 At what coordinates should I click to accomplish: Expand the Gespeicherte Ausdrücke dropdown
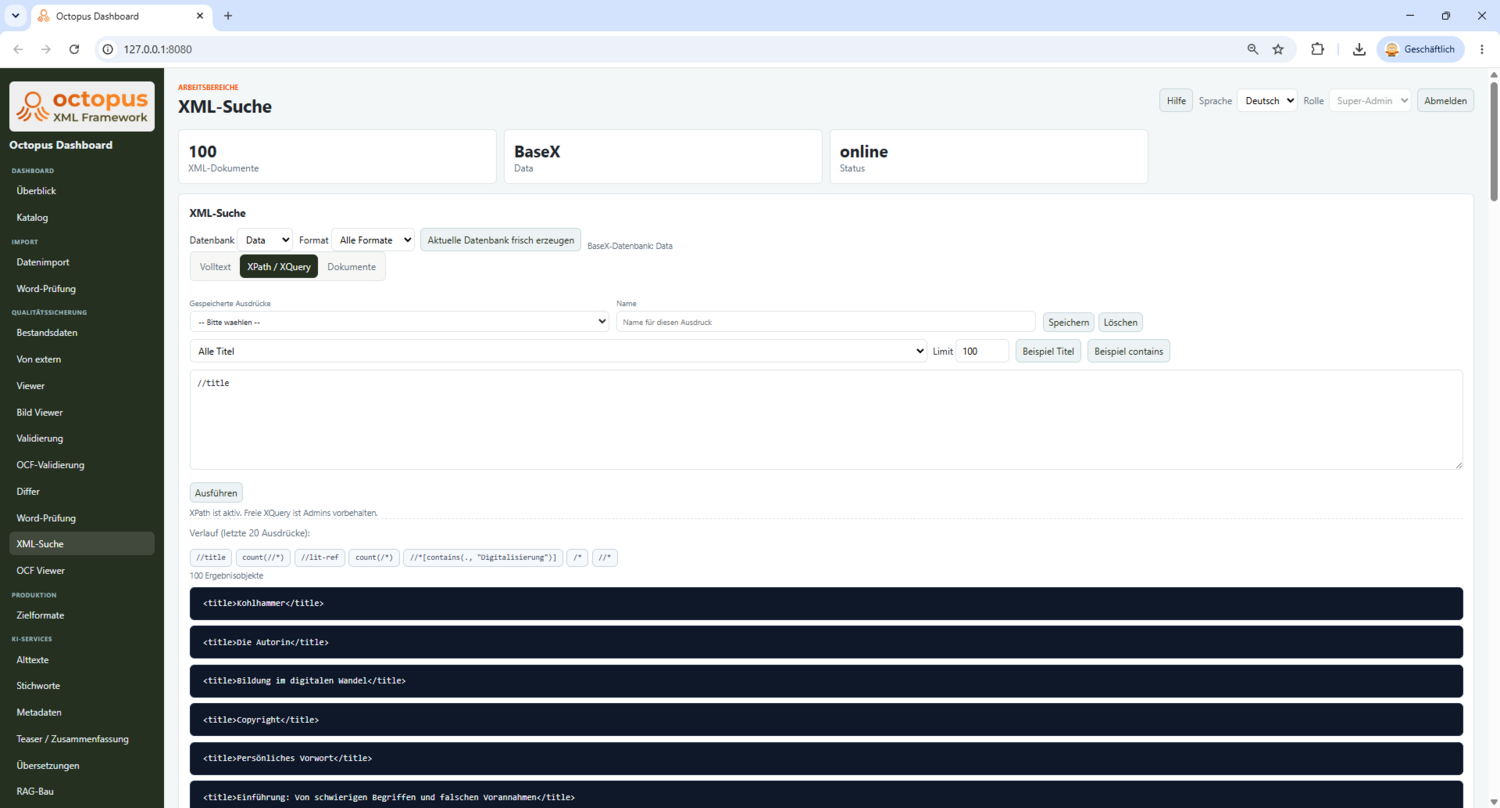pos(399,322)
